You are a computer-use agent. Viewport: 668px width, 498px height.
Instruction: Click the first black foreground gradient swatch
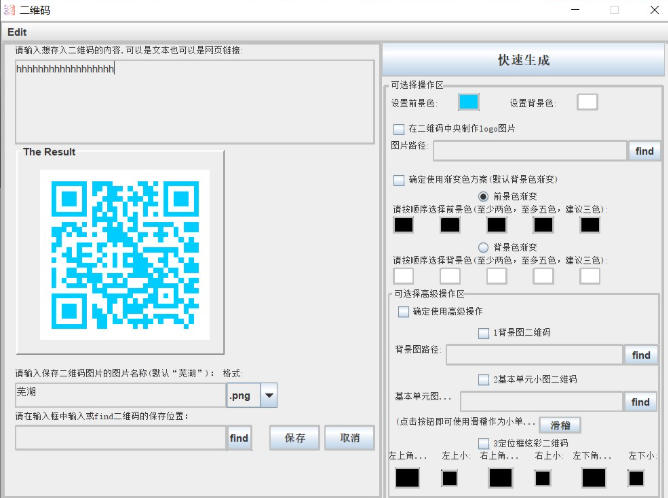(404, 225)
